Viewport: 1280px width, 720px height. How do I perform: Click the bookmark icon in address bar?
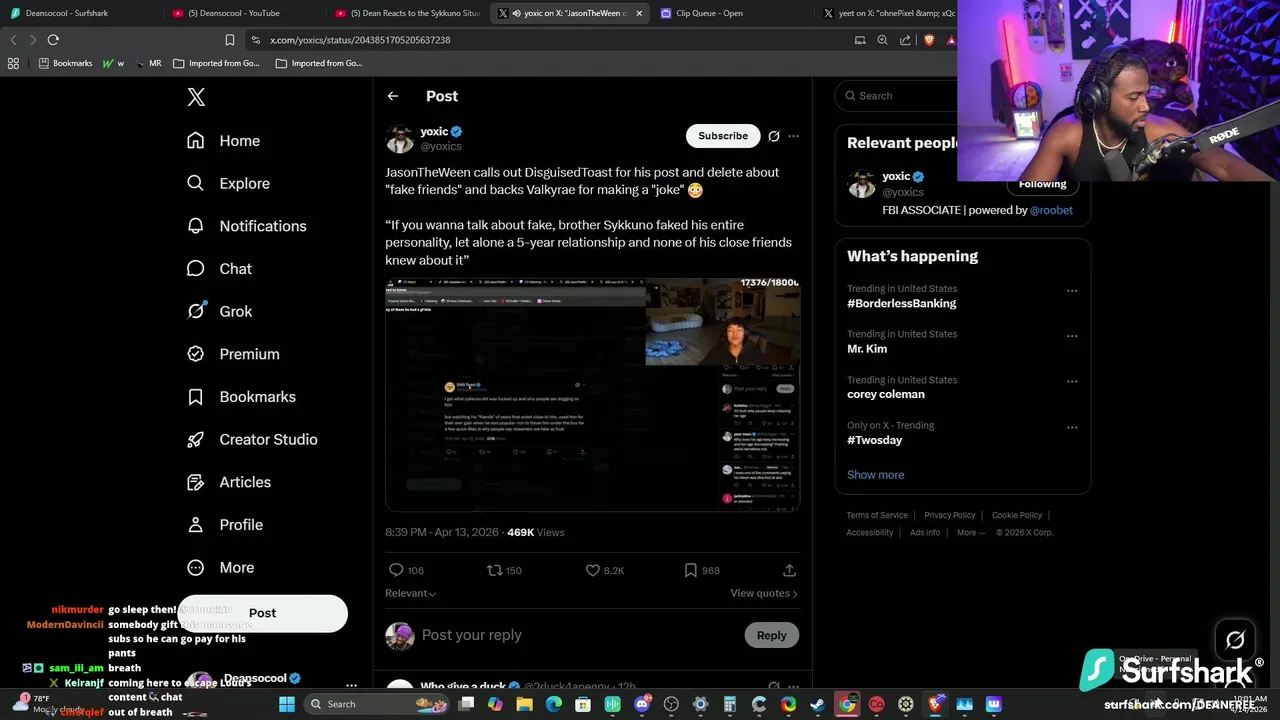230,40
